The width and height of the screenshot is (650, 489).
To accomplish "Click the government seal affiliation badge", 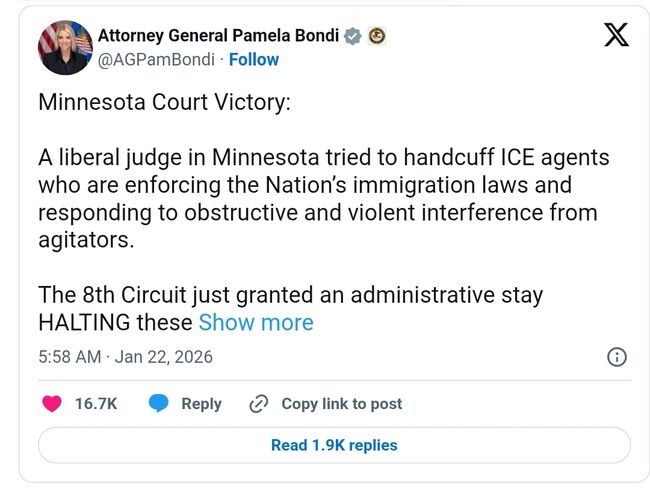I will [377, 36].
